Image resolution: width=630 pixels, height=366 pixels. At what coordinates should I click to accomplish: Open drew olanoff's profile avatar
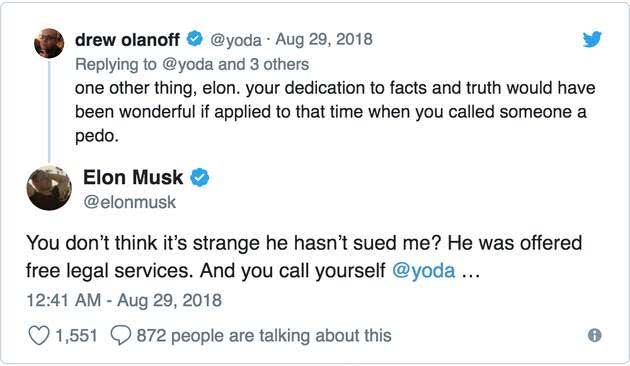coord(49,43)
